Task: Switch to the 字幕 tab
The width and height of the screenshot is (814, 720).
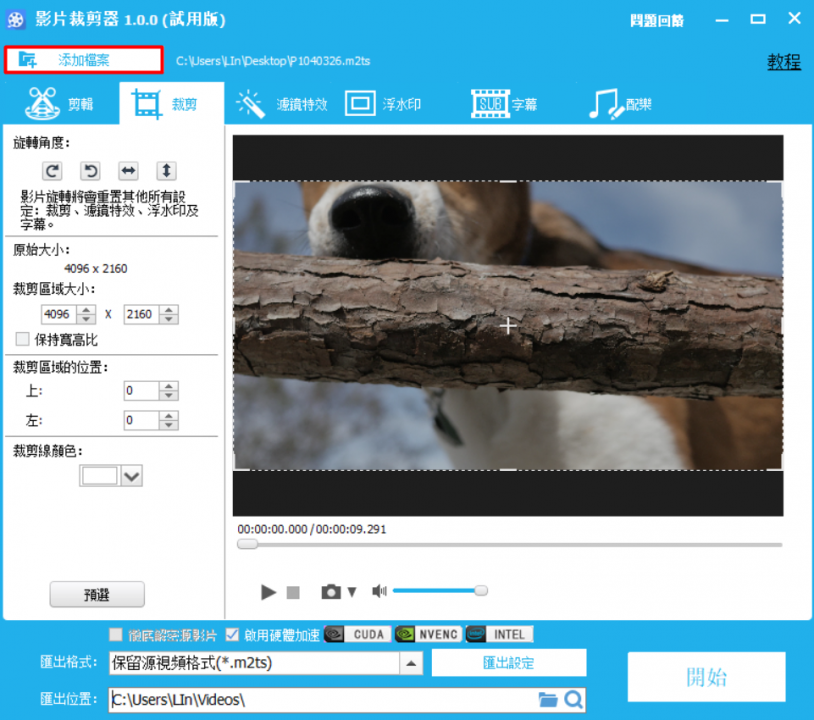Action: (x=504, y=104)
